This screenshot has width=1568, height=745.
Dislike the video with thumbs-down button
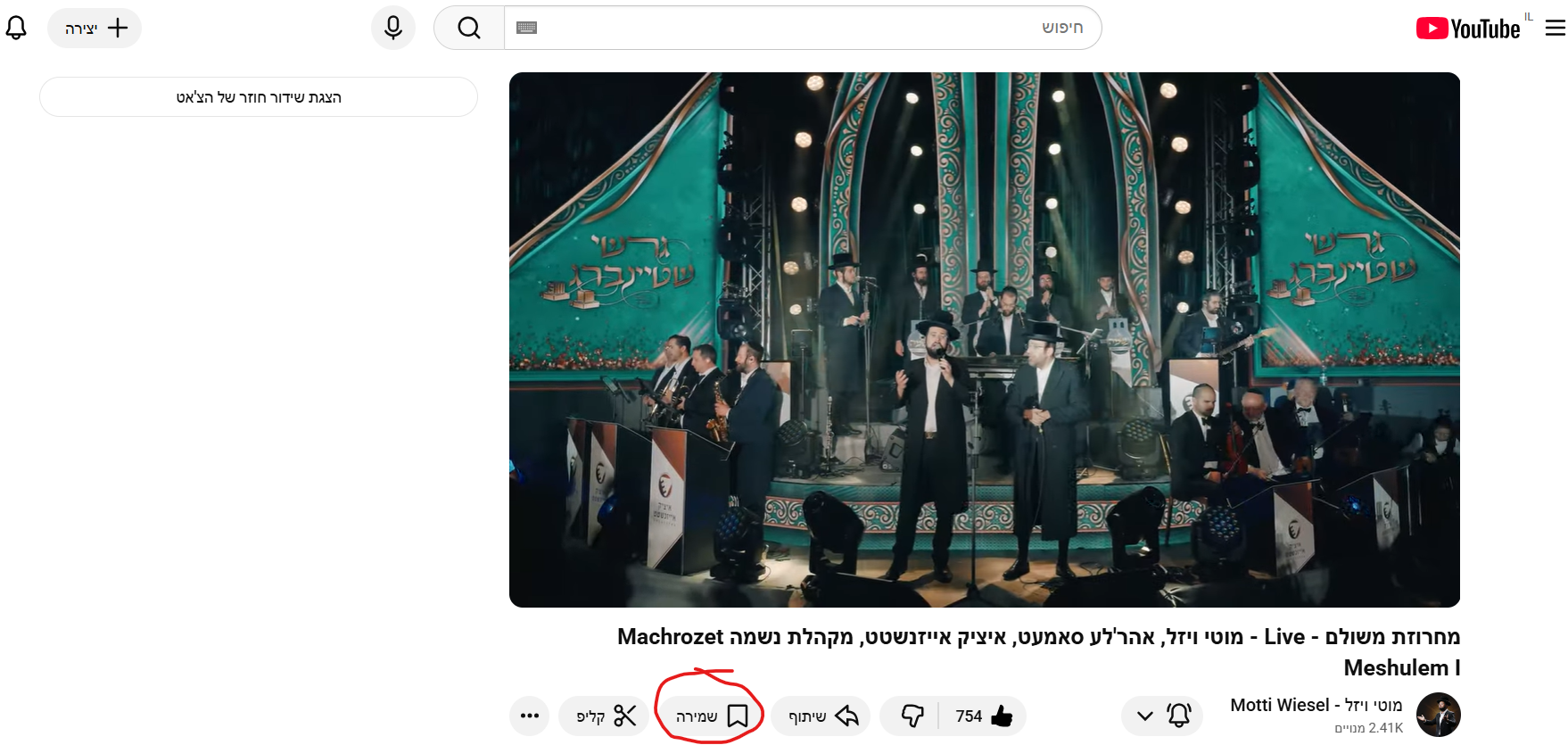click(x=912, y=716)
